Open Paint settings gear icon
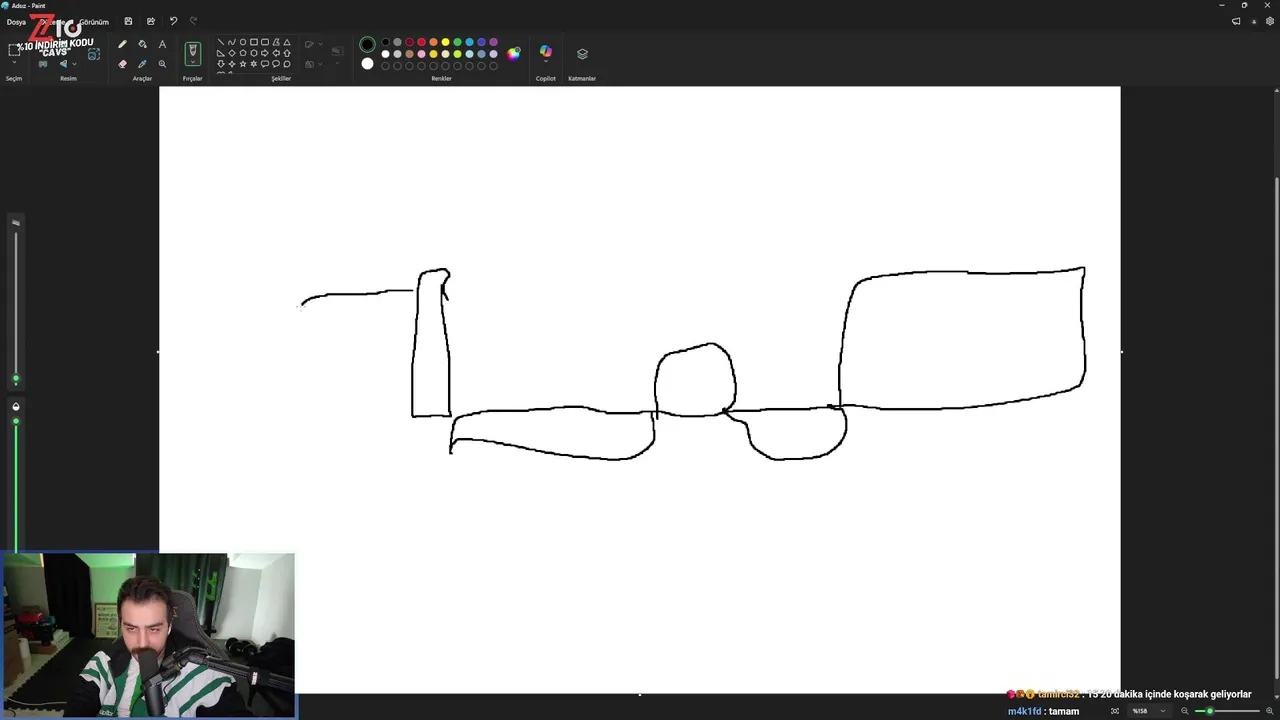Screen dimensions: 1280x720 click(x=1269, y=21)
